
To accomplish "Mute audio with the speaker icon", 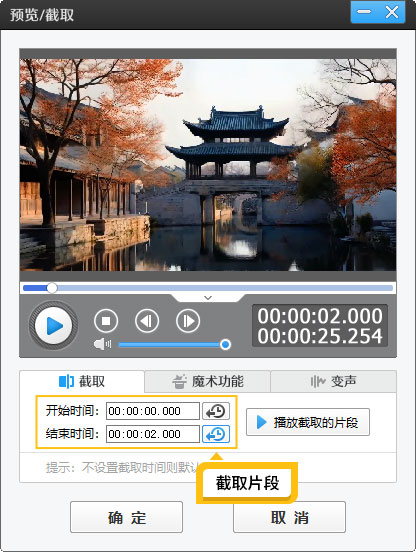I will click(x=102, y=344).
